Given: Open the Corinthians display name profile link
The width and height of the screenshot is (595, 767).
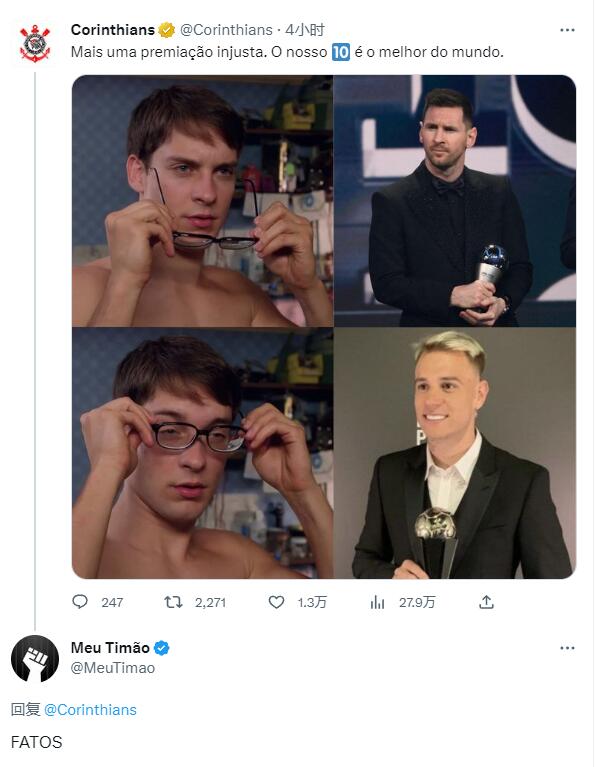Looking at the screenshot, I should 113,30.
